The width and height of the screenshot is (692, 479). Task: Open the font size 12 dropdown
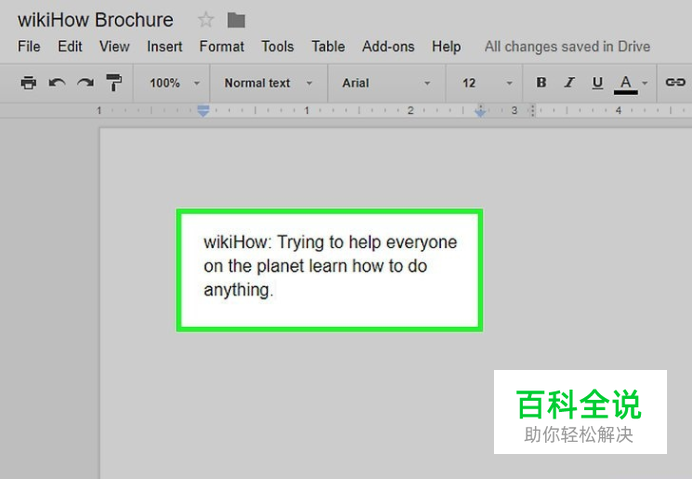click(487, 83)
